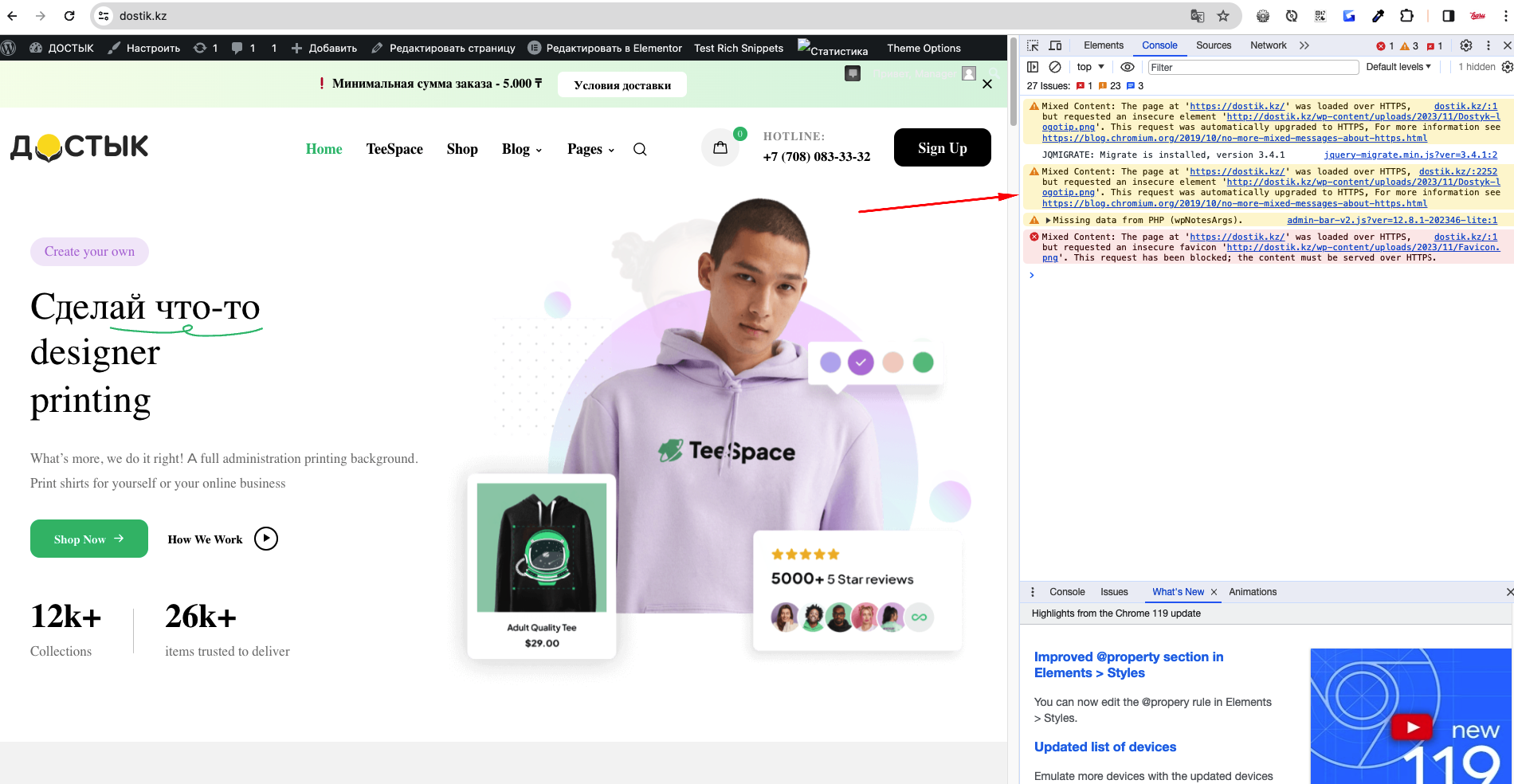Open the Shop navigation link
1514x784 pixels.
[x=462, y=149]
